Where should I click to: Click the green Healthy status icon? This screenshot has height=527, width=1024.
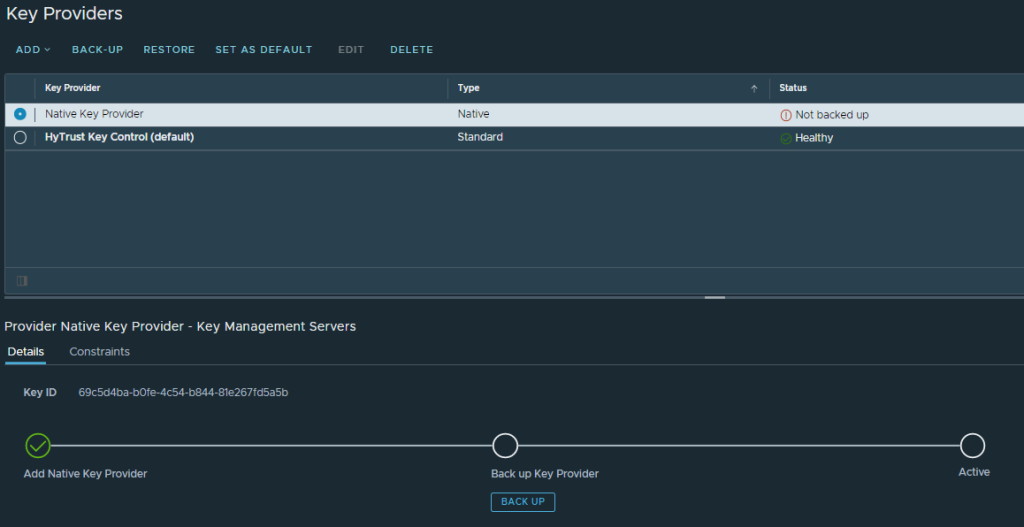(x=785, y=138)
